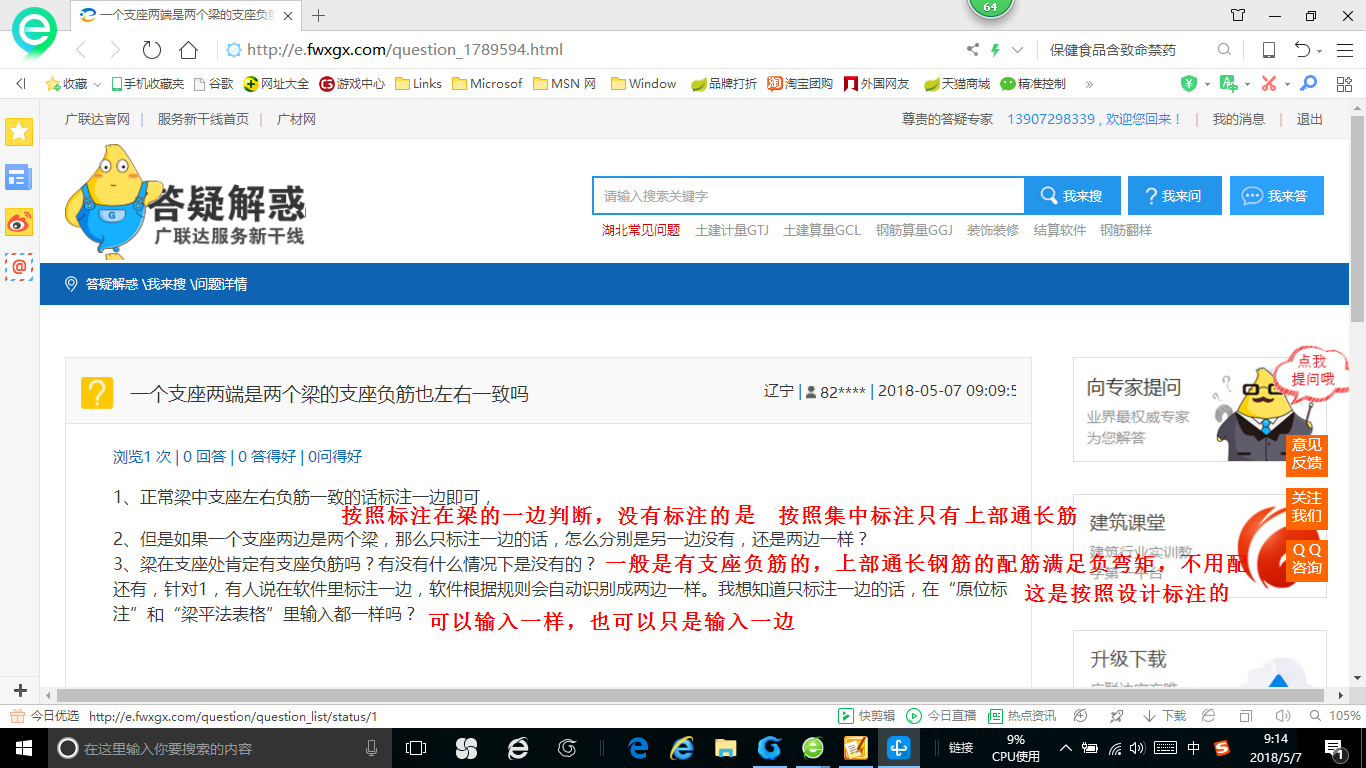Click the 请输入搜索关键字 search field

[x=808, y=196]
